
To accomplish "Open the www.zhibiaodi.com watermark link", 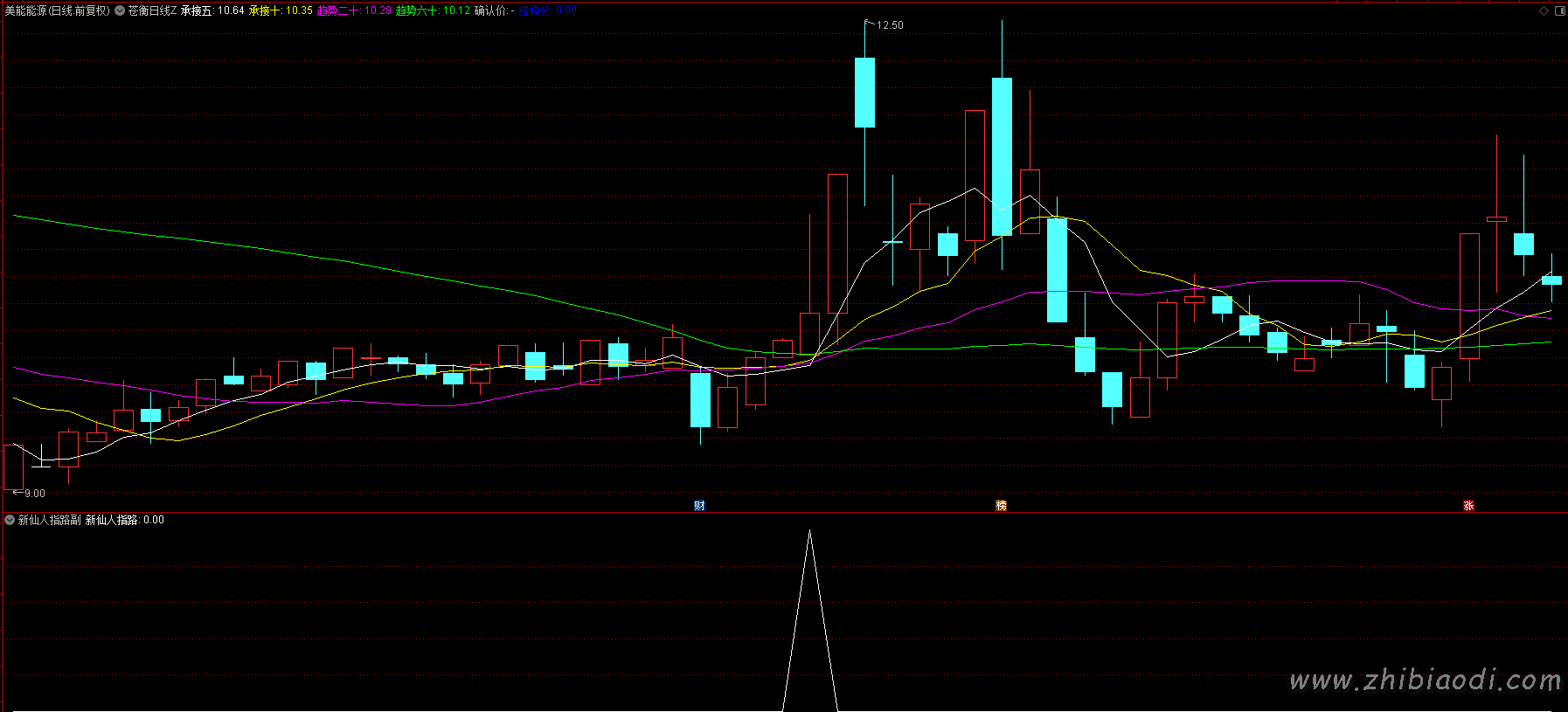I will tap(1426, 680).
